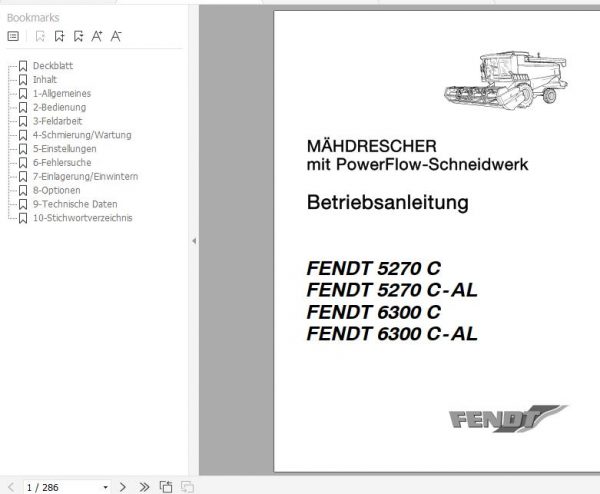The height and width of the screenshot is (494, 600).
Task: Open the Inhalt bookmark
Action: click(45, 80)
